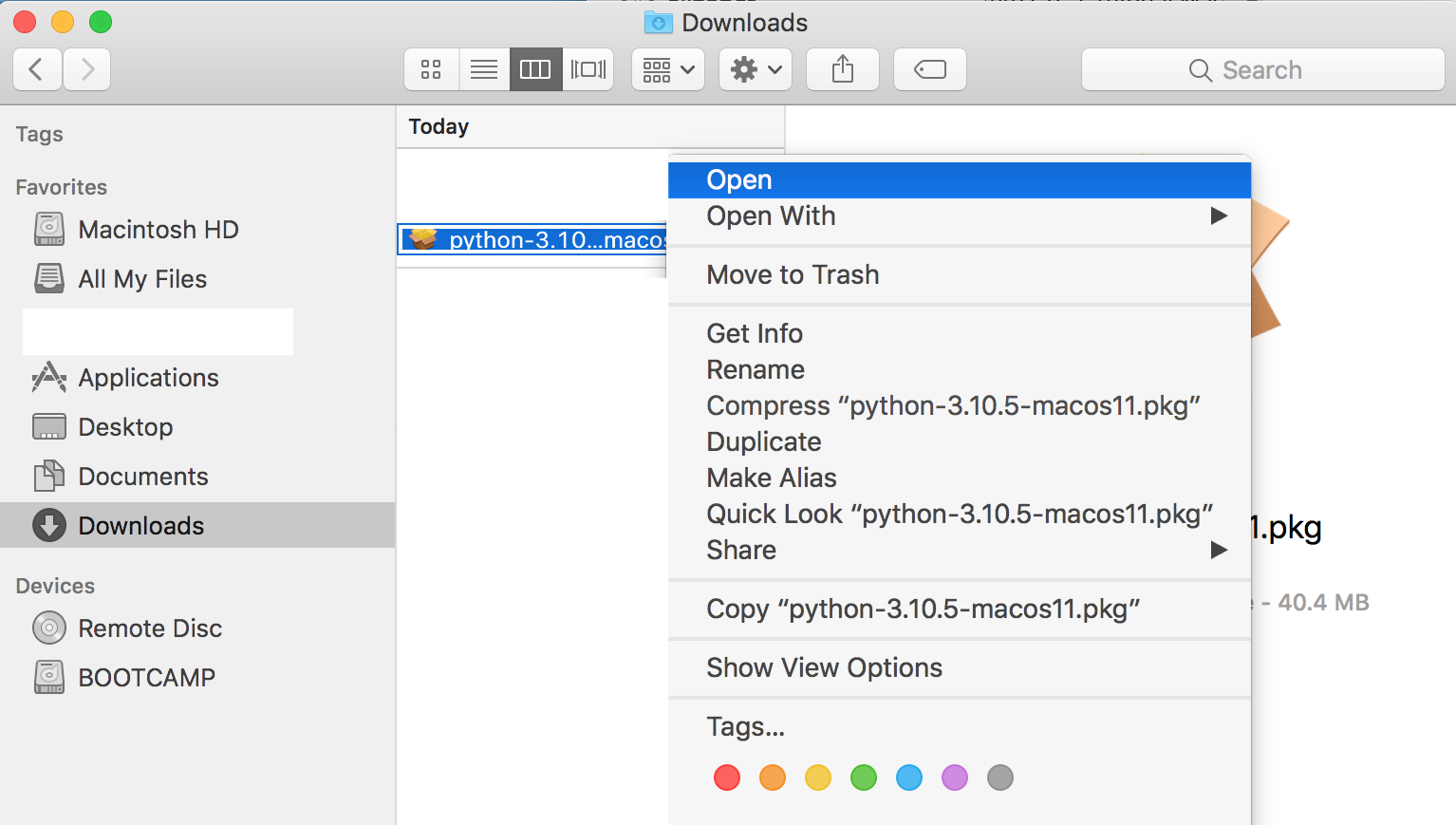Click the Tags sidebar heading
The height and width of the screenshot is (825, 1456).
coord(40,134)
